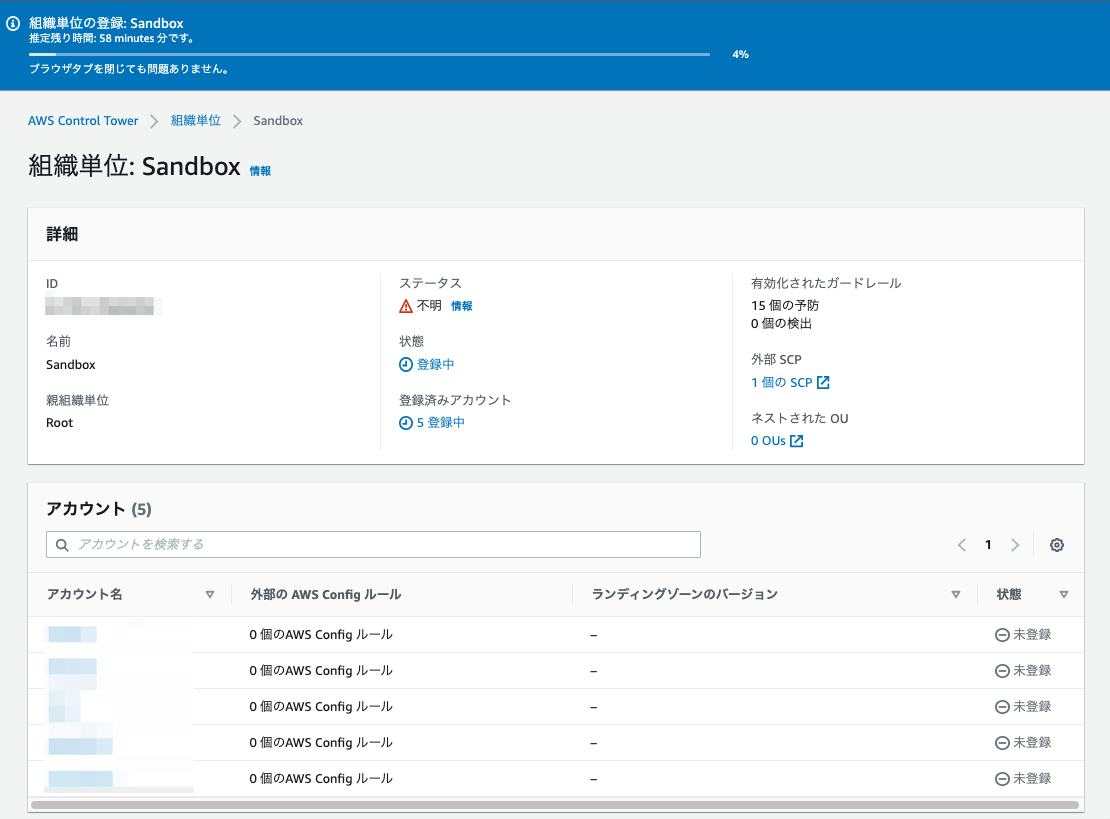Open the 1 個の SCP link

pyautogui.click(x=782, y=382)
